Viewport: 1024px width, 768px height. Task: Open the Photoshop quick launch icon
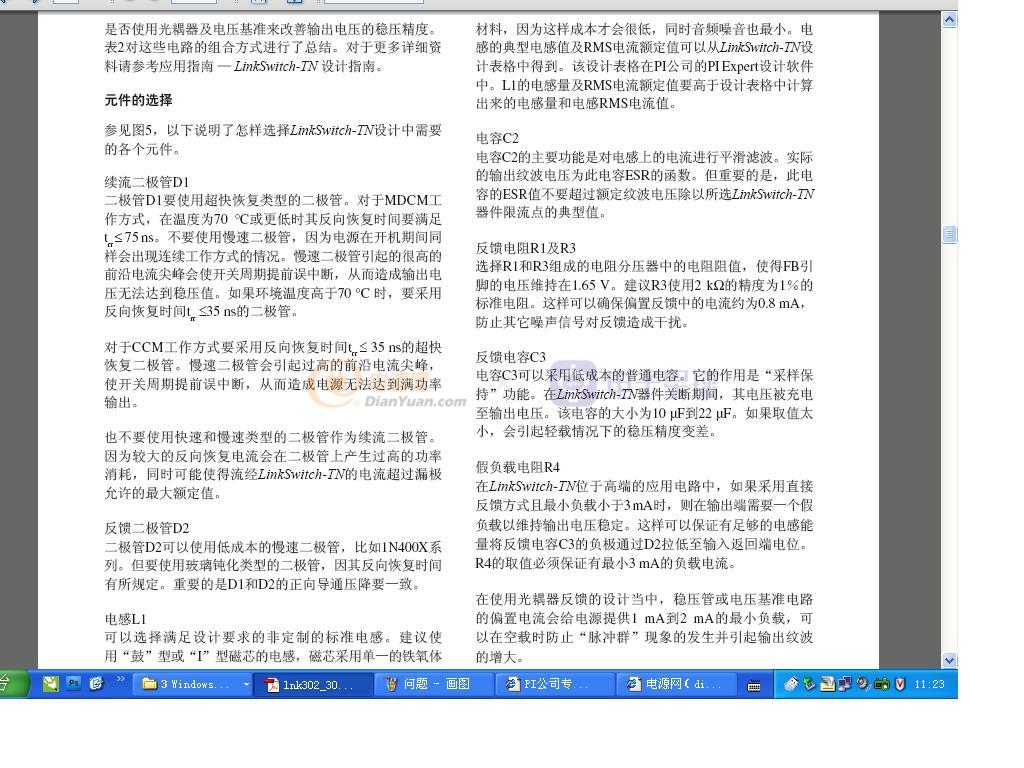tap(74, 683)
